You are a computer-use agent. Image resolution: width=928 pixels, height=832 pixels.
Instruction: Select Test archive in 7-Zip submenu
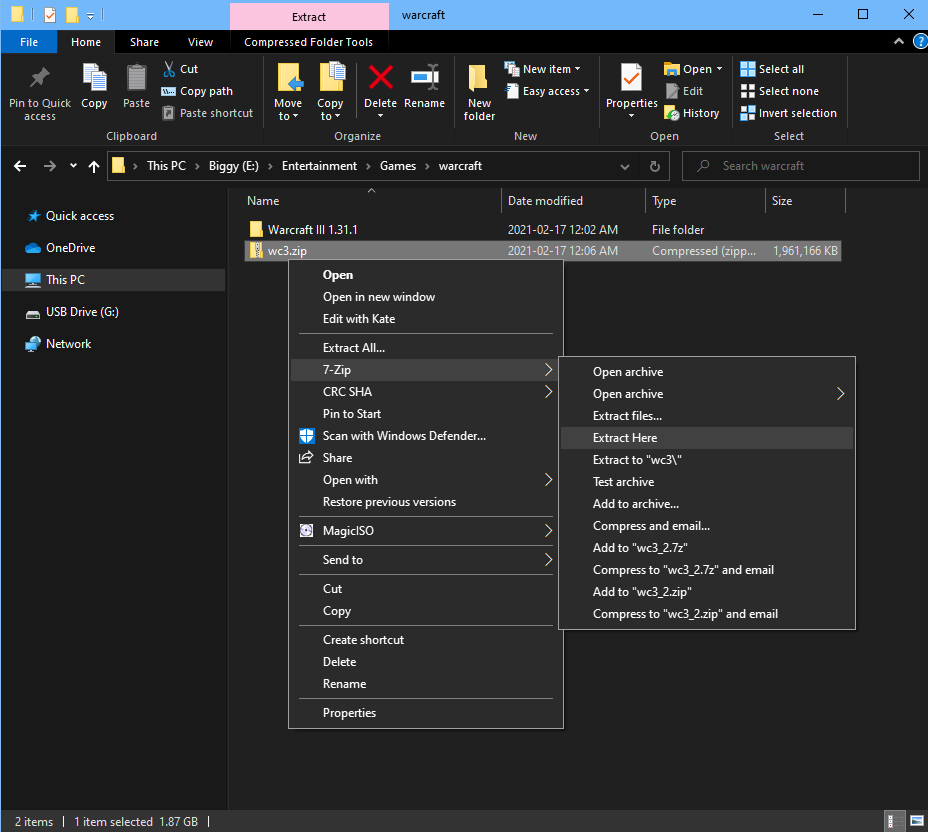coord(707,482)
